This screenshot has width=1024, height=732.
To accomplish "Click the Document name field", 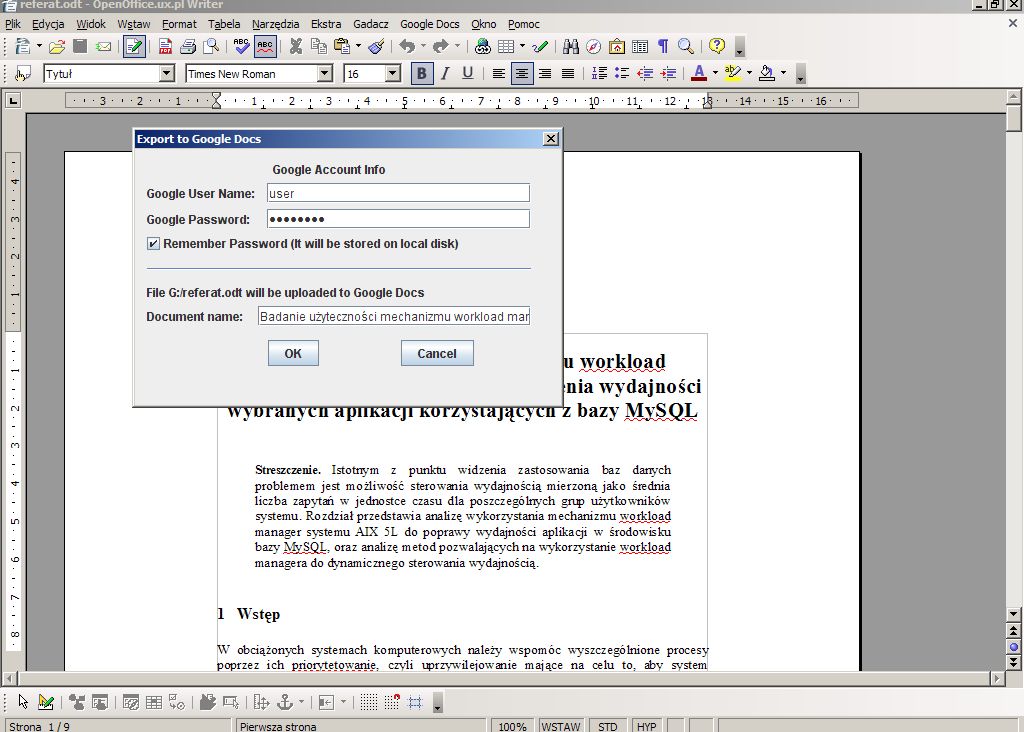I will 394,316.
